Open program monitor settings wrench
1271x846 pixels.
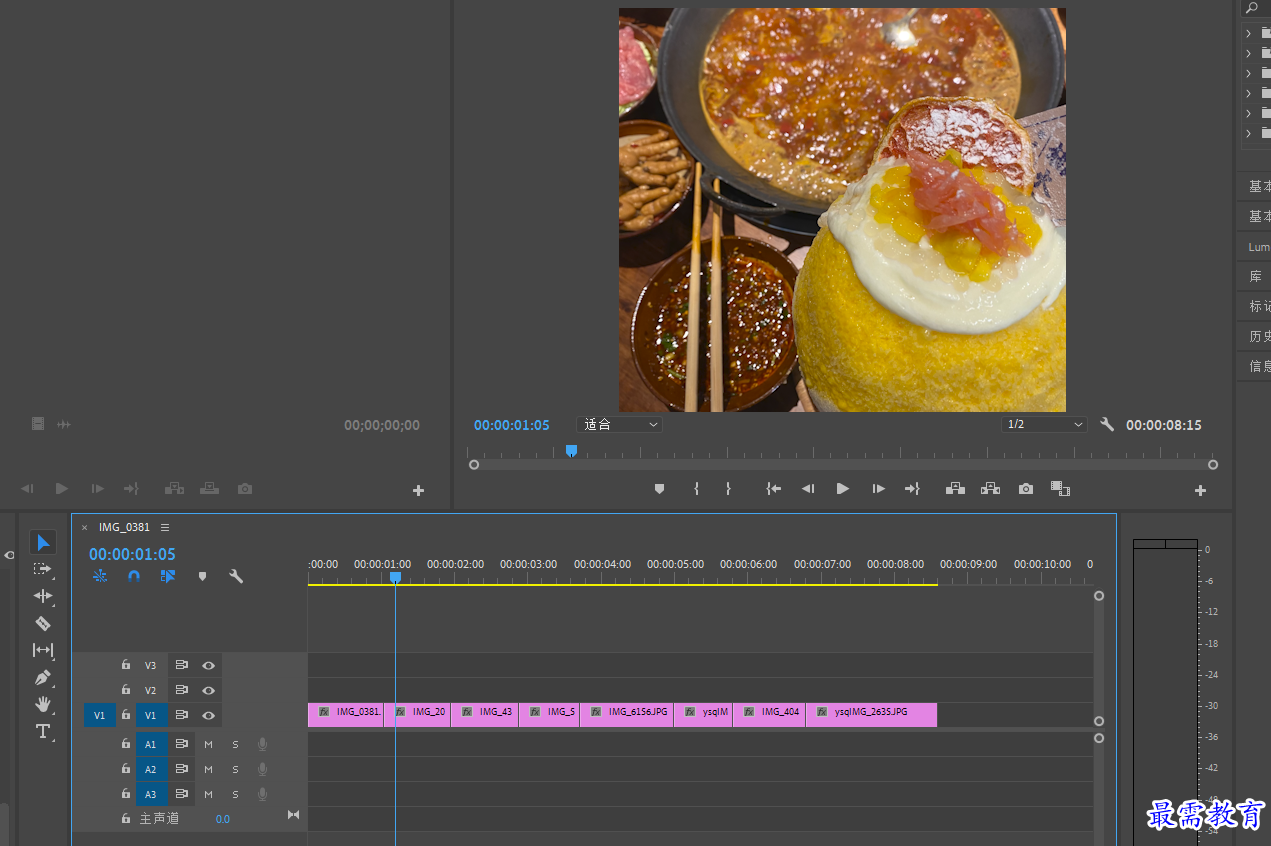click(1107, 424)
